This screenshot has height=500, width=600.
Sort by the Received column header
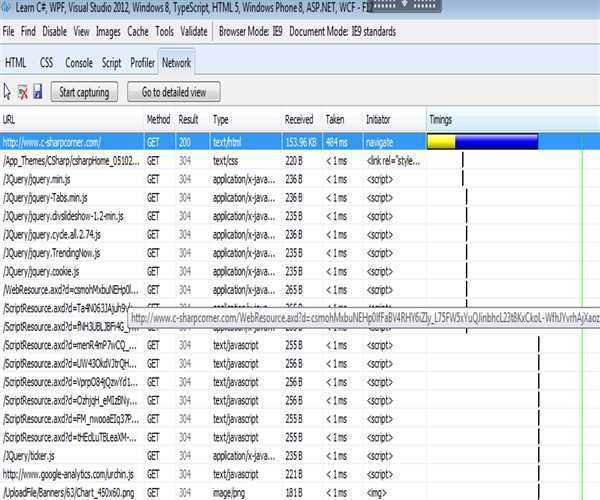pos(299,119)
